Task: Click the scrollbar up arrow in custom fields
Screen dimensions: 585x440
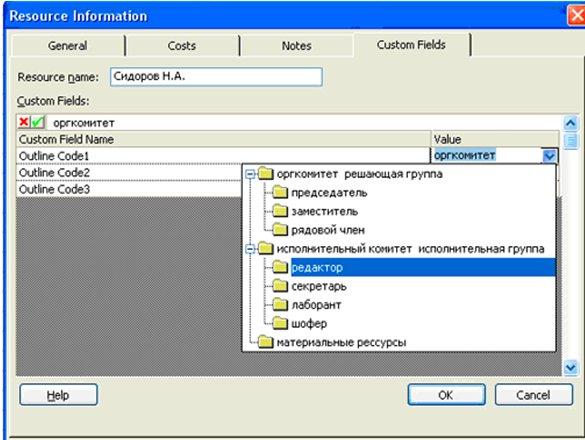Action: [570, 123]
